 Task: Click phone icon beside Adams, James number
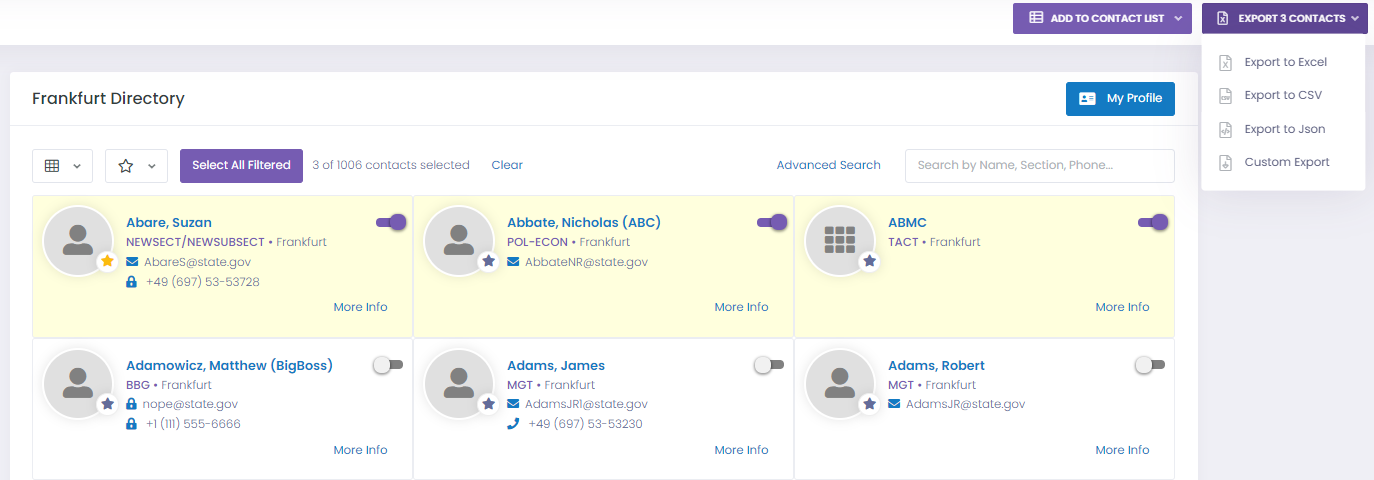point(513,424)
